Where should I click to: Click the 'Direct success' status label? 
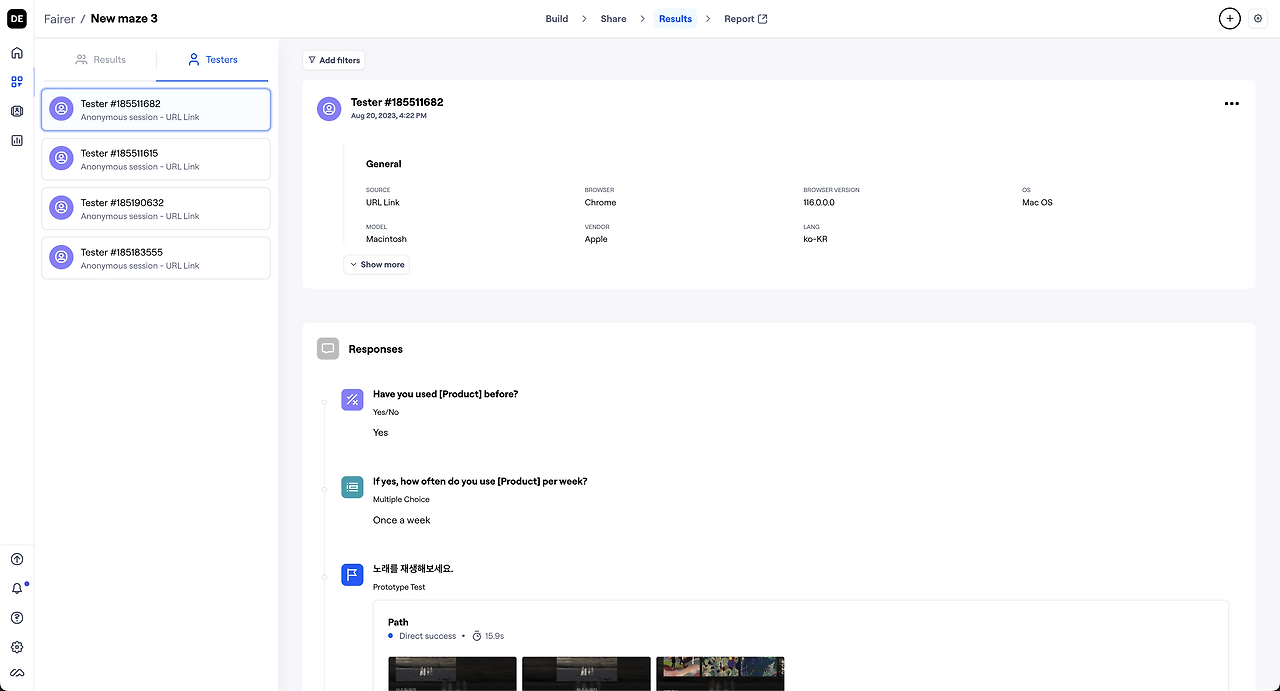click(x=427, y=636)
